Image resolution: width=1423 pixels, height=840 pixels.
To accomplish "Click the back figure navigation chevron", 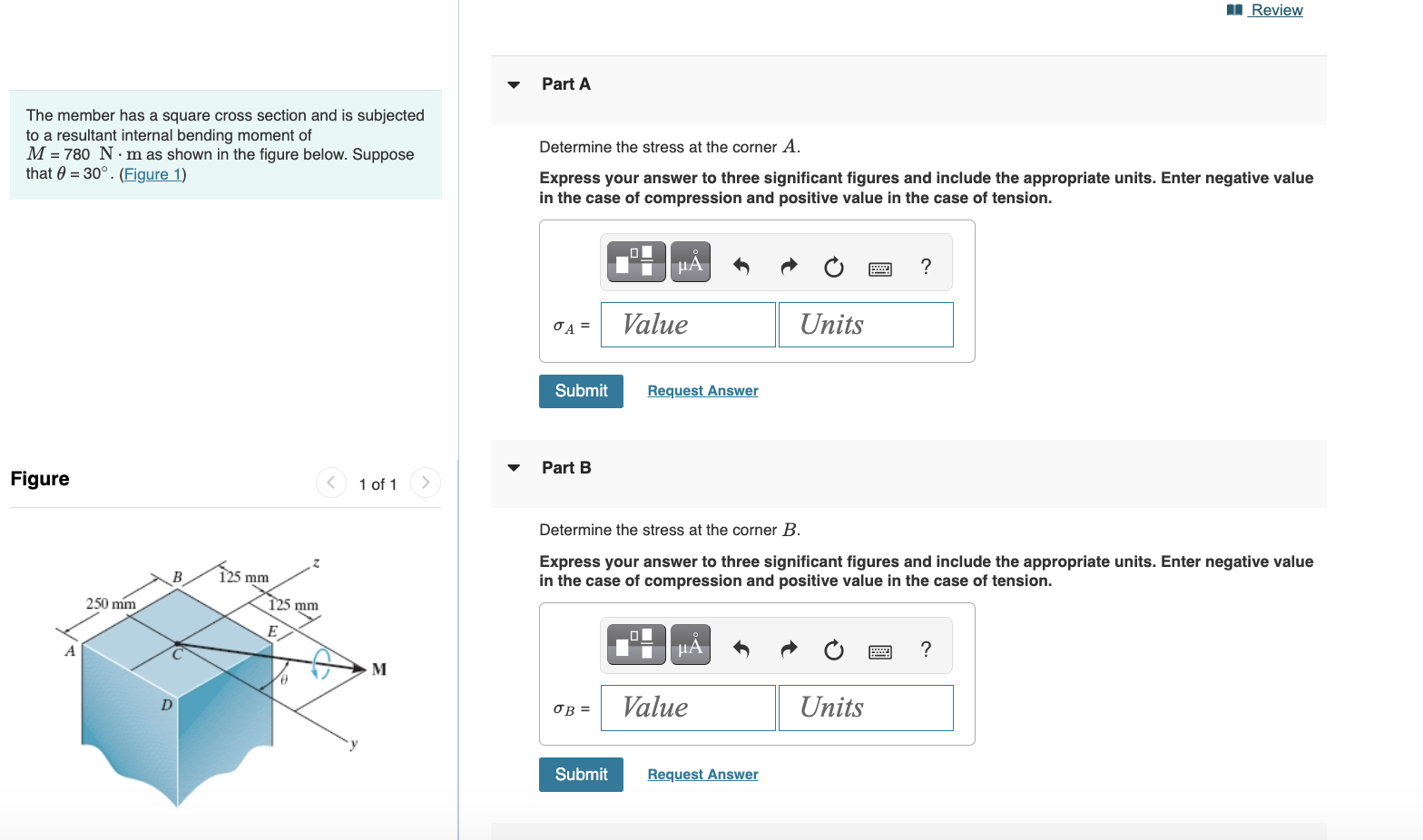I will (331, 483).
